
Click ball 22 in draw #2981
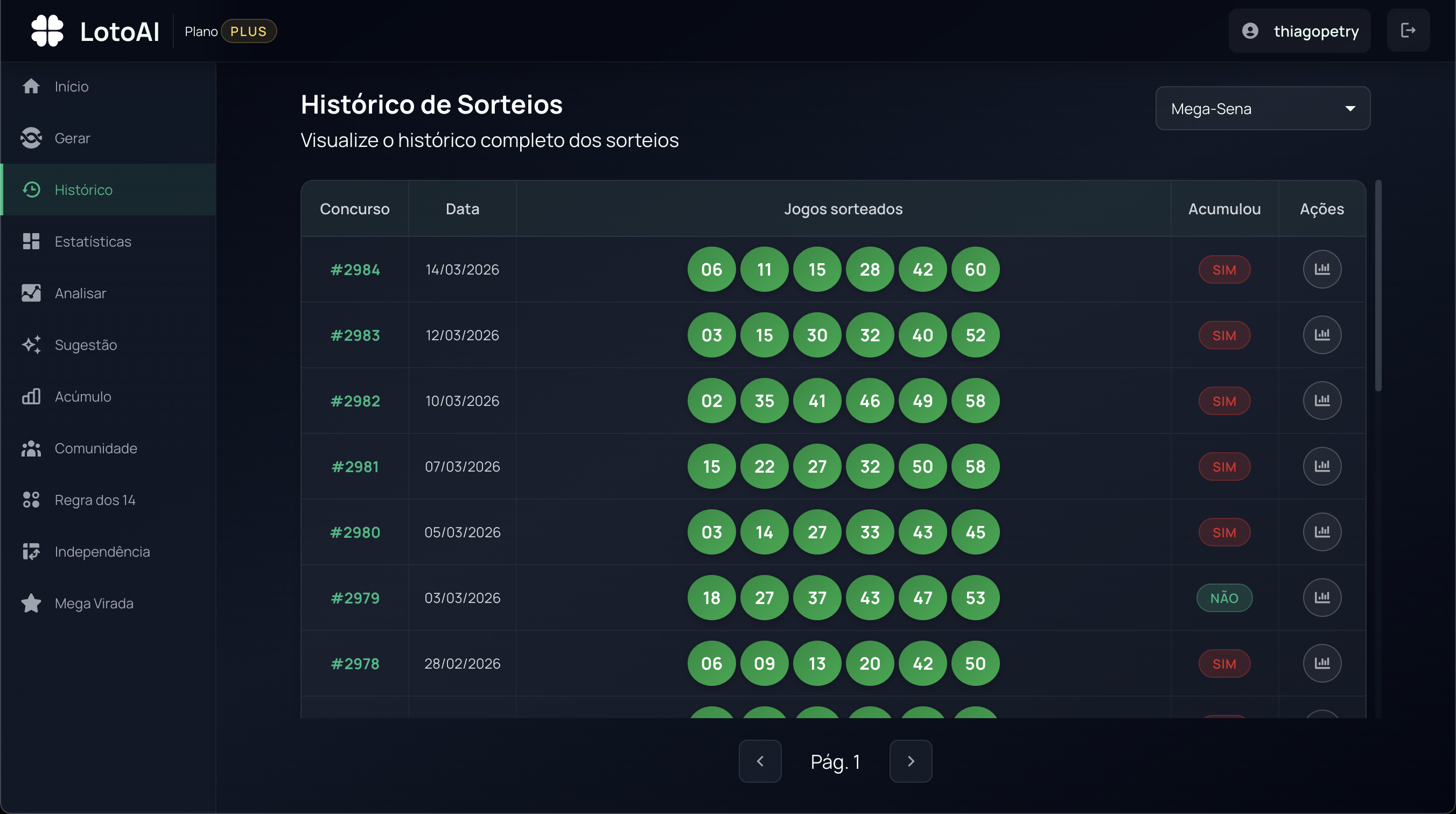pyautogui.click(x=764, y=466)
